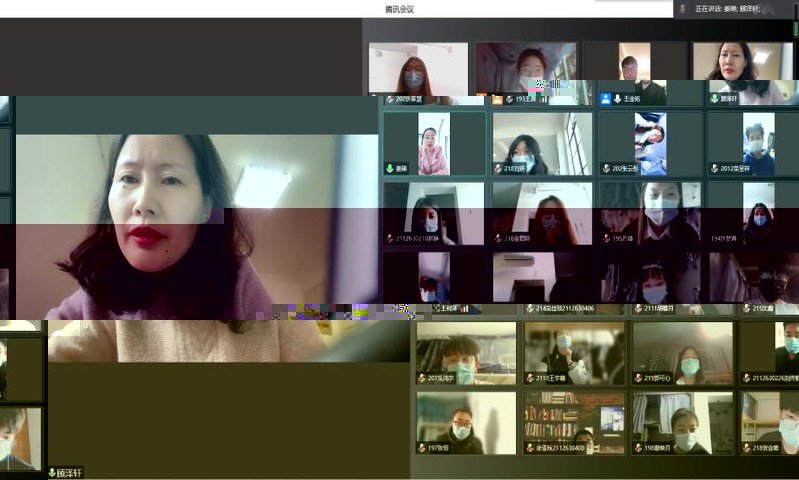This screenshot has width=799, height=480.
Task: Select video tile labeled 198
Action: (x=683, y=423)
